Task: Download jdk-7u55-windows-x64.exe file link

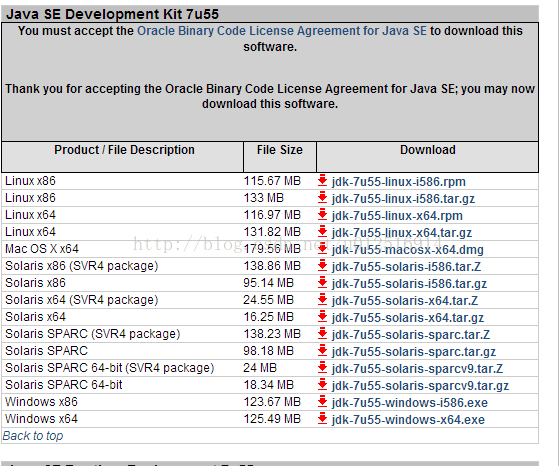Action: 408,420
